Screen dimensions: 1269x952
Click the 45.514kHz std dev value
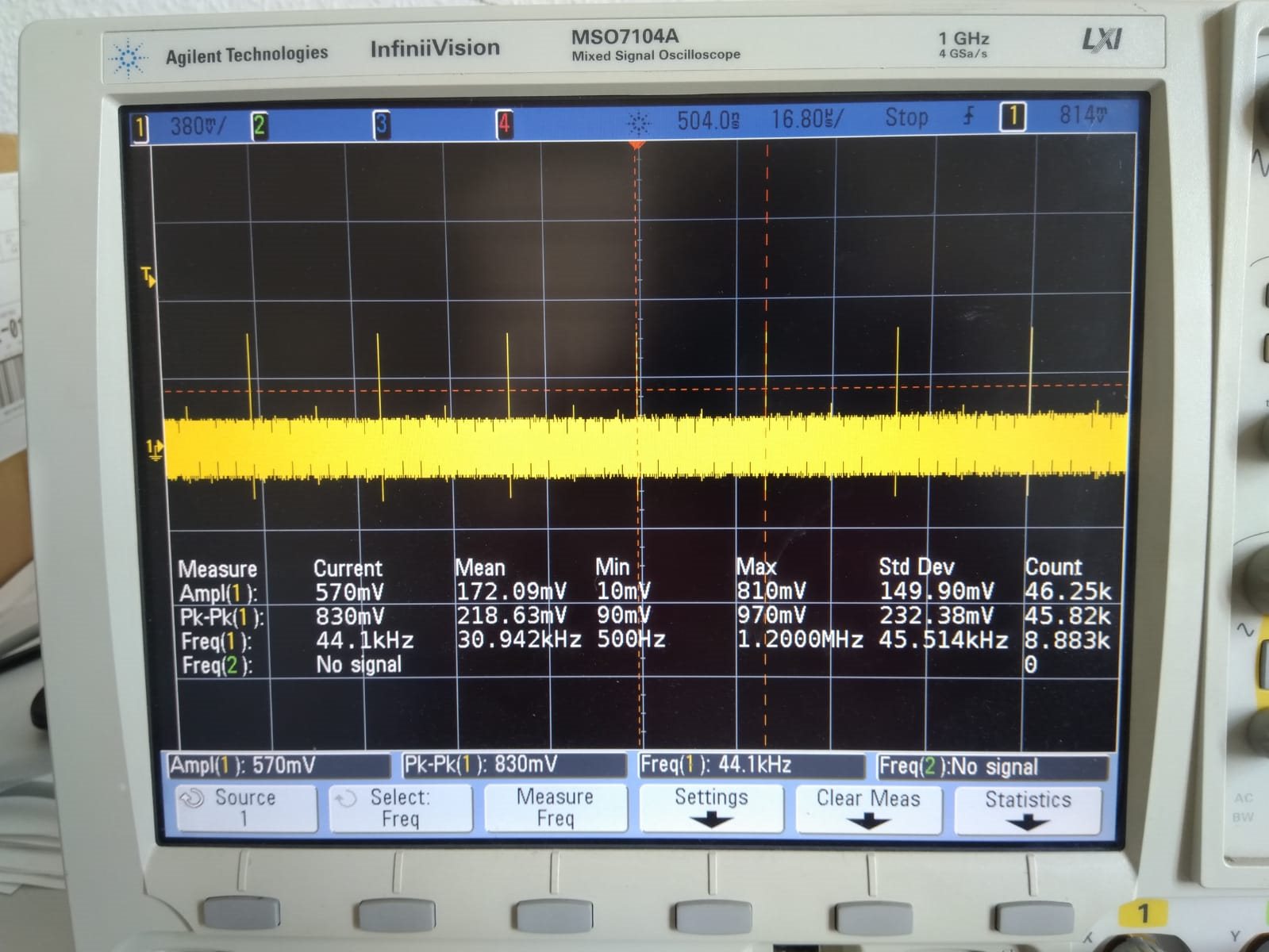pyautogui.click(x=944, y=639)
